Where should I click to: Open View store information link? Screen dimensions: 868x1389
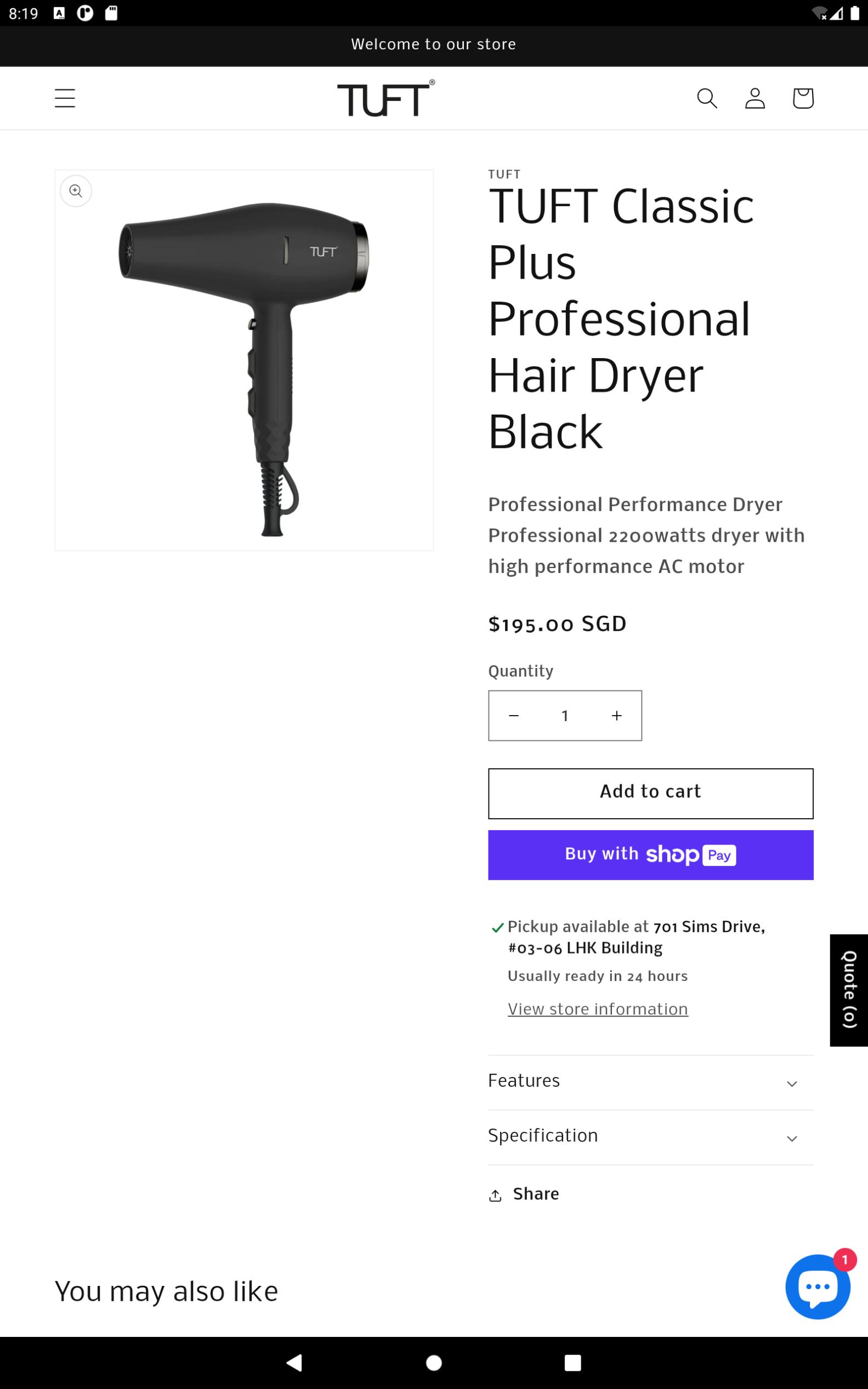click(x=598, y=1009)
